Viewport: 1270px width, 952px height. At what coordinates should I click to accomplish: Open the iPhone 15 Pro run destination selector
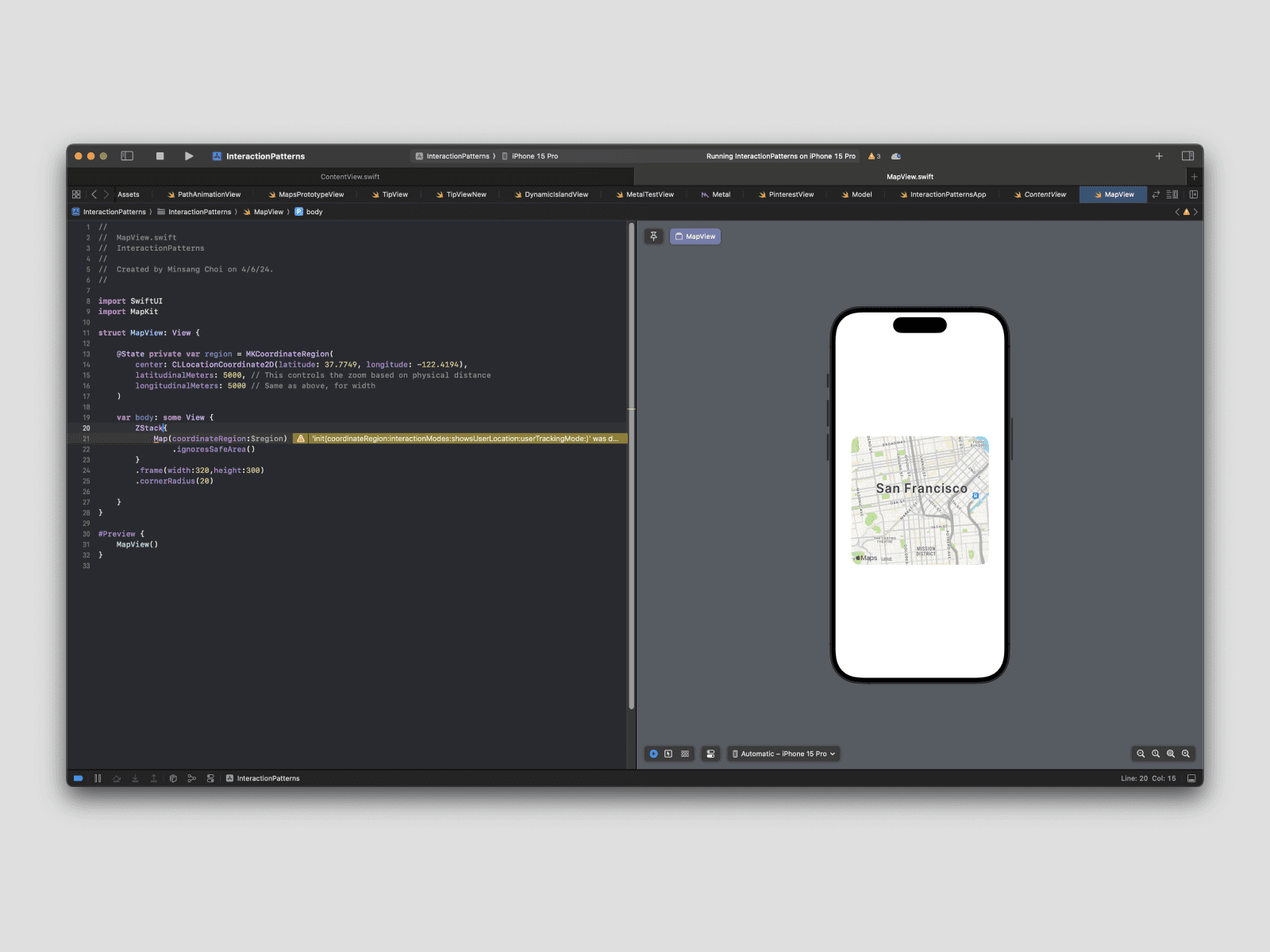pos(534,156)
